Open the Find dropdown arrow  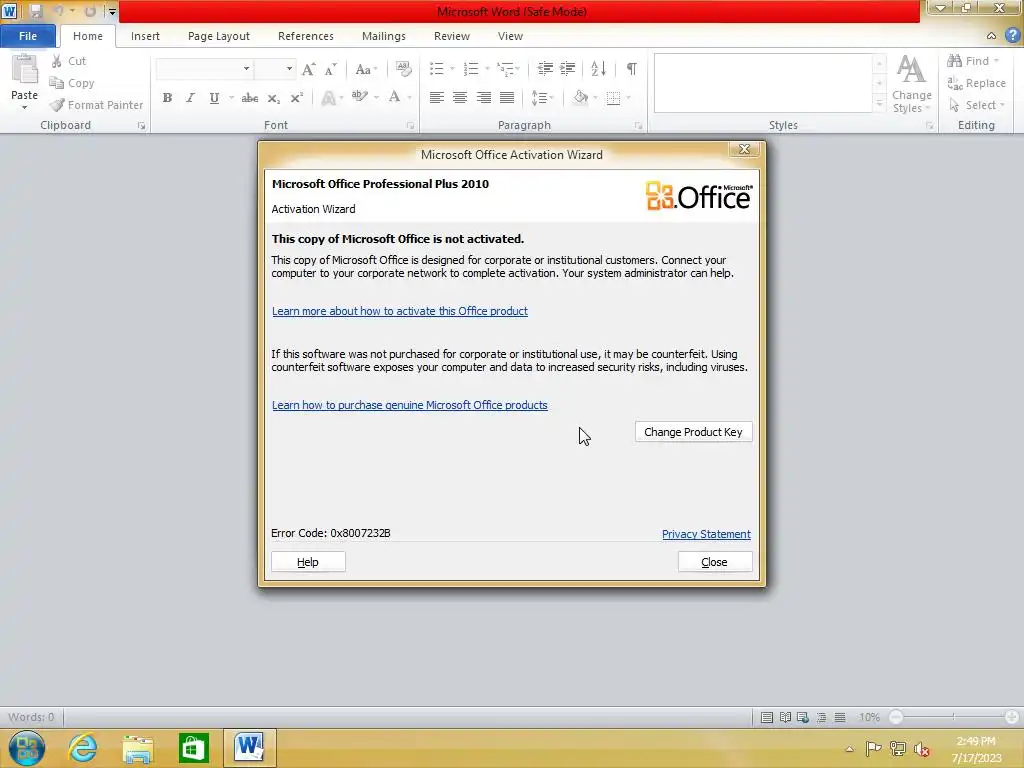pos(996,61)
